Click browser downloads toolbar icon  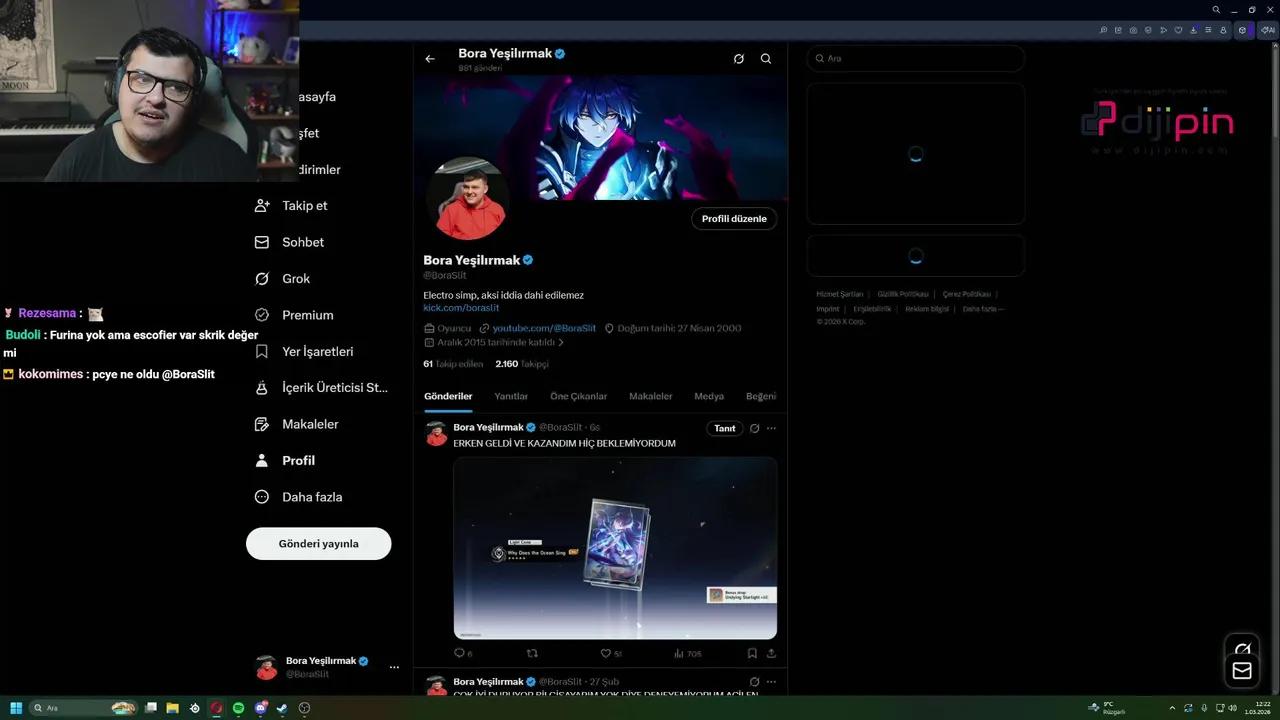click(x=1193, y=30)
